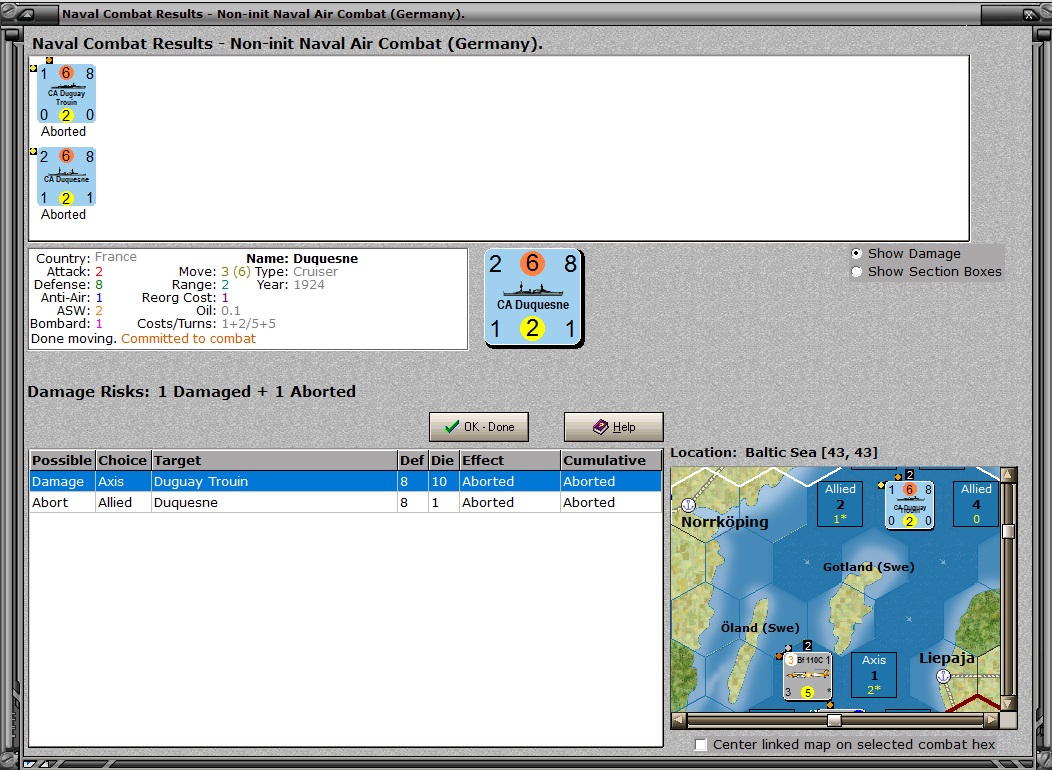Image resolution: width=1052 pixels, height=770 pixels.
Task: Open the Help button
Action: tap(614, 427)
